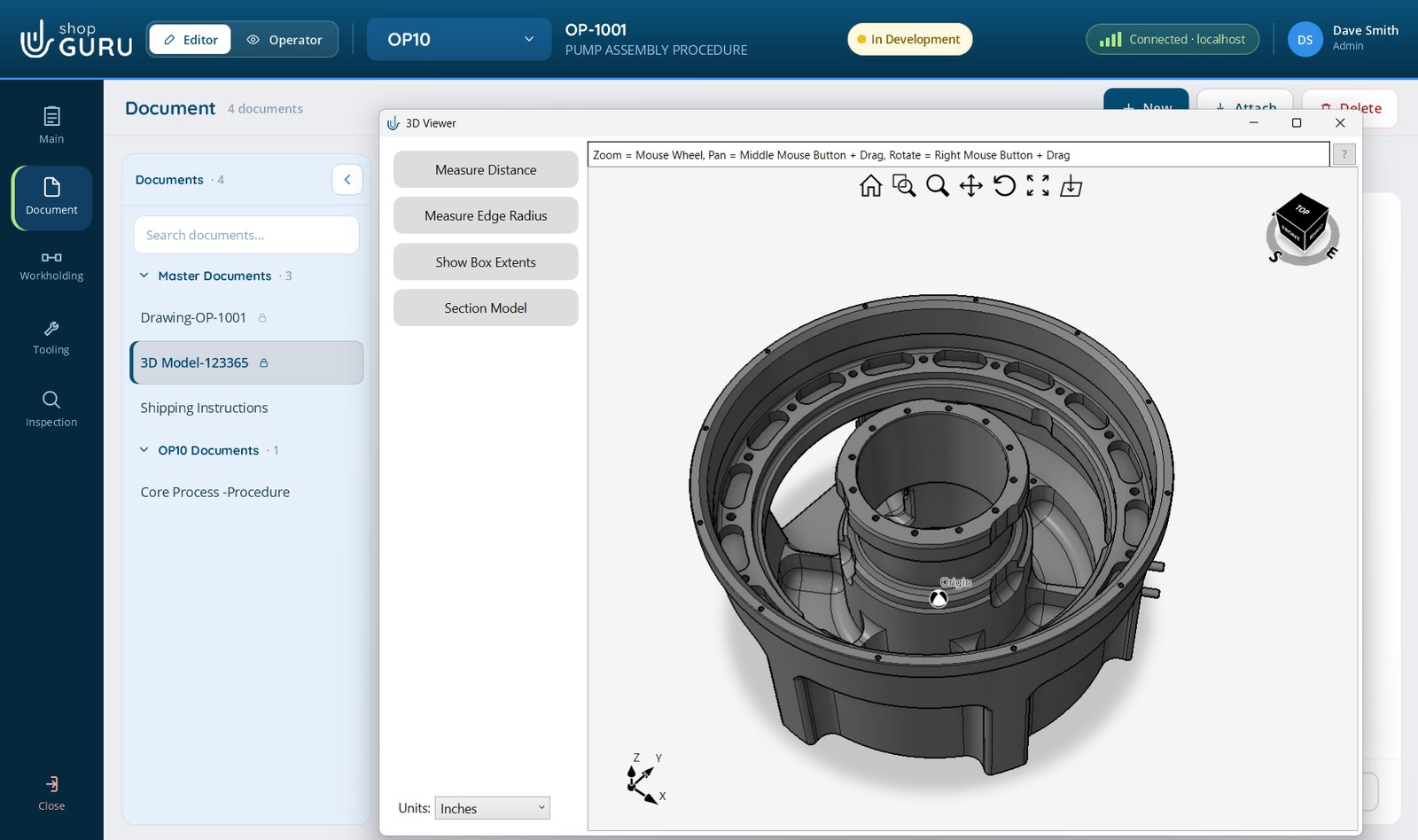
Task: Click the In Development status badge
Action: (x=909, y=39)
